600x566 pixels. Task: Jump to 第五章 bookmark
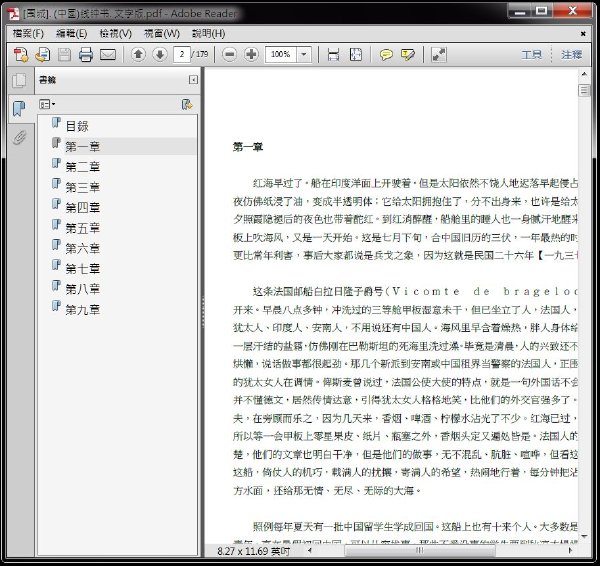click(x=83, y=228)
